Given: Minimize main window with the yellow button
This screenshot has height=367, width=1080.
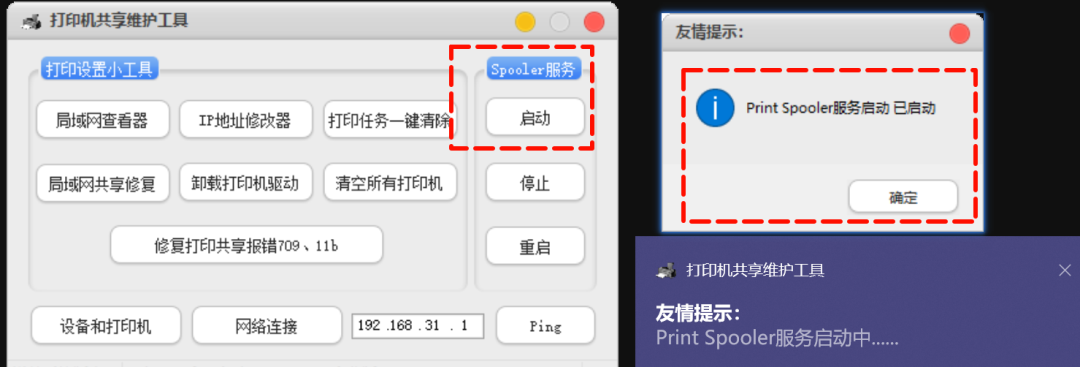Looking at the screenshot, I should point(525,22).
